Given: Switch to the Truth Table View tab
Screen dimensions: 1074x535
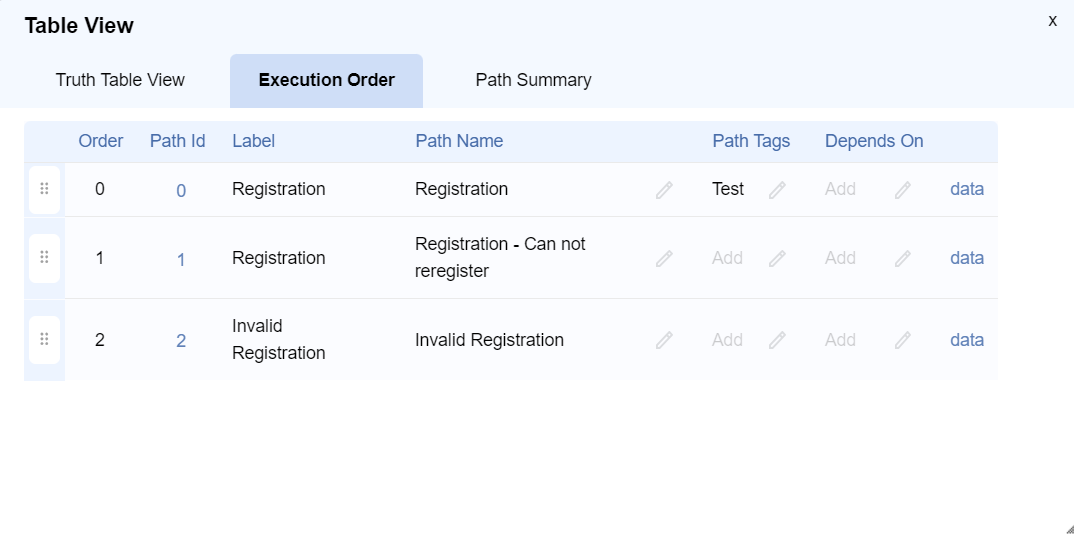Looking at the screenshot, I should (x=120, y=80).
